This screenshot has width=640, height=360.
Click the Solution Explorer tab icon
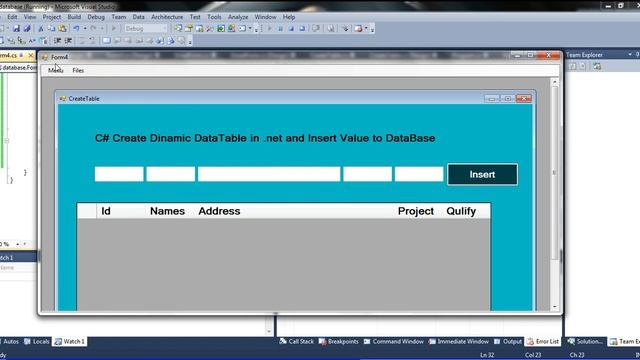tap(571, 341)
